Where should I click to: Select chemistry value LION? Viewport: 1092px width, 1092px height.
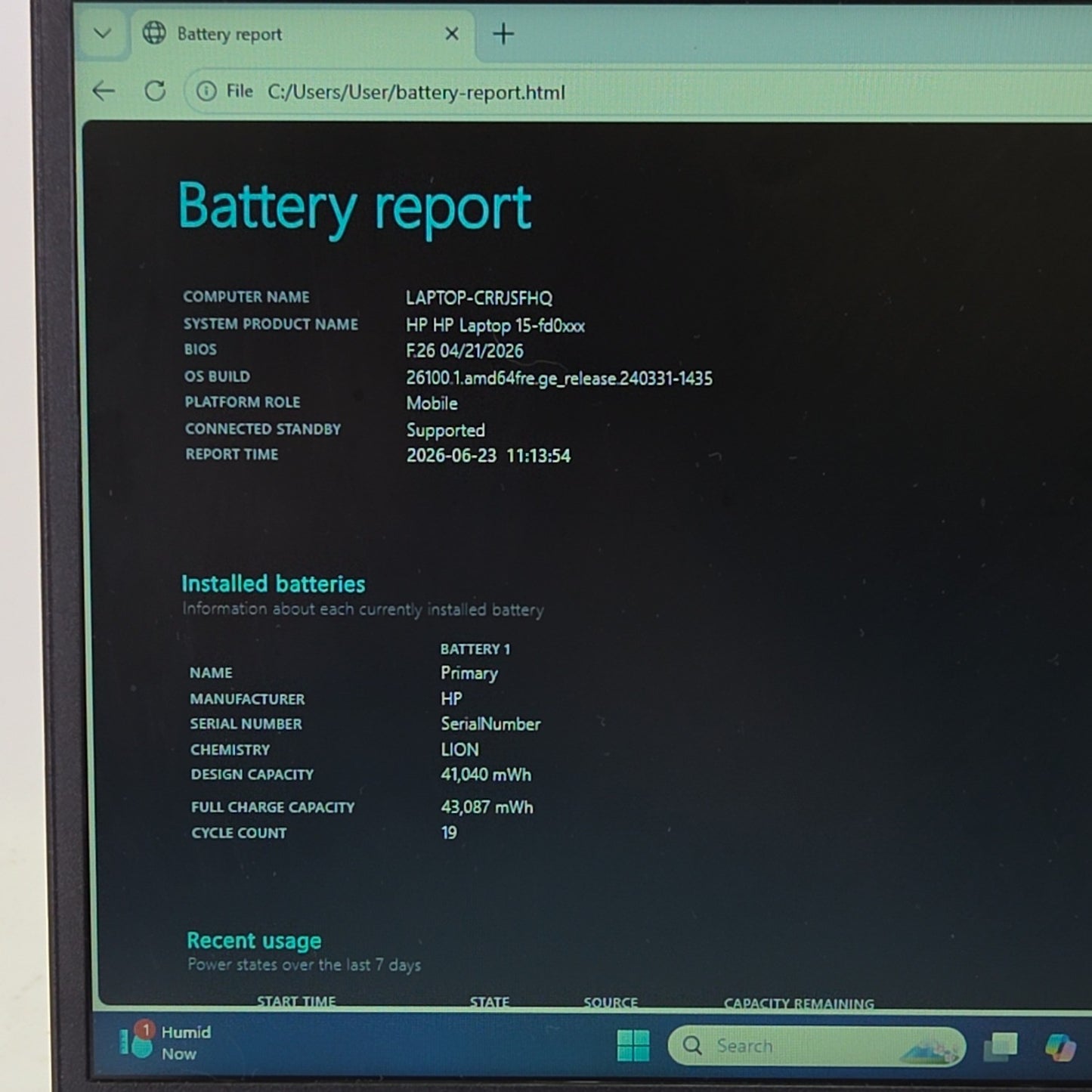pyautogui.click(x=459, y=750)
